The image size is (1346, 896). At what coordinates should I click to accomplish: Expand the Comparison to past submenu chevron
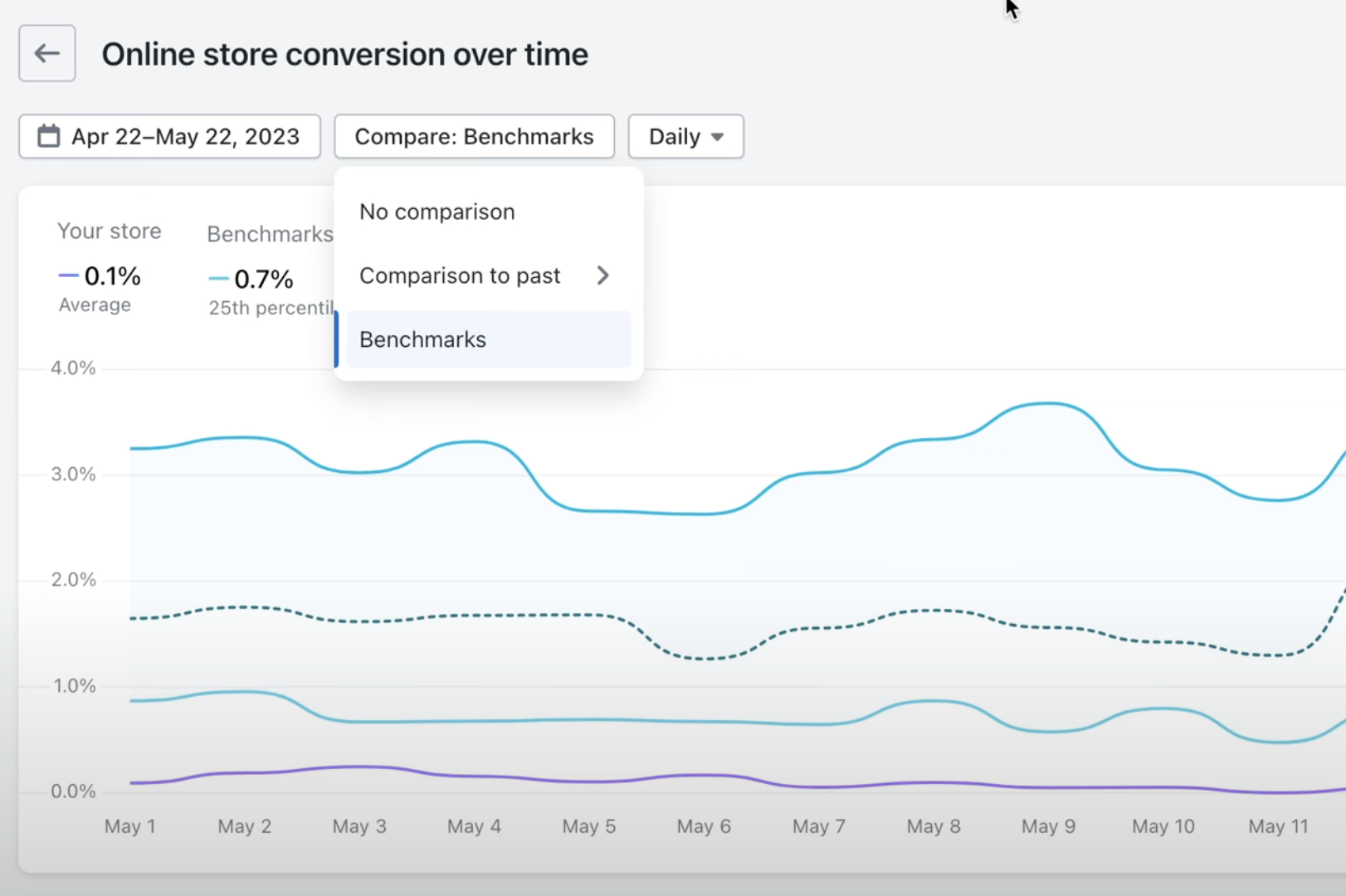point(603,275)
